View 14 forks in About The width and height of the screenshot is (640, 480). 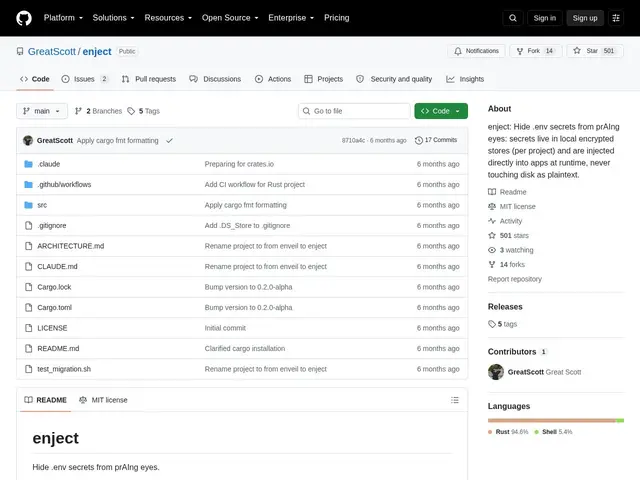coord(506,264)
